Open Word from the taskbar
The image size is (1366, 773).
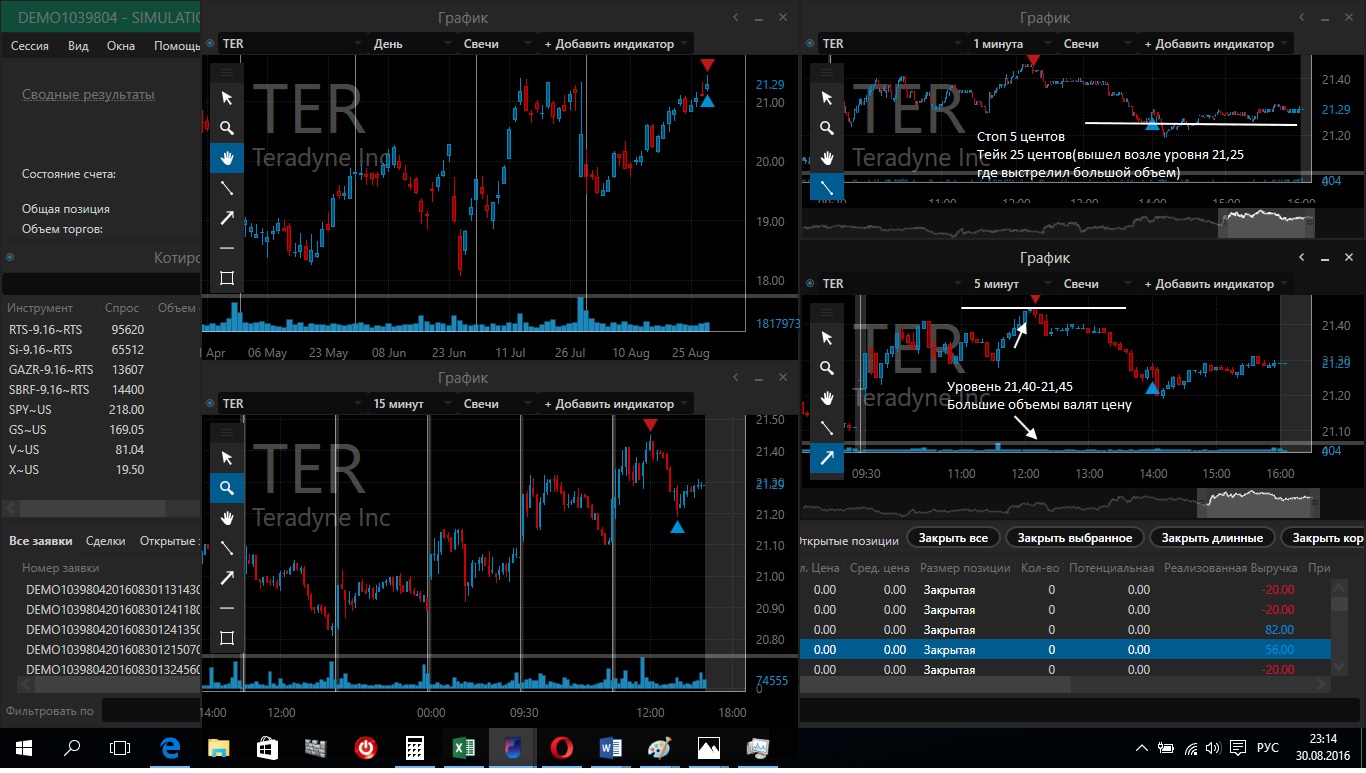click(610, 748)
